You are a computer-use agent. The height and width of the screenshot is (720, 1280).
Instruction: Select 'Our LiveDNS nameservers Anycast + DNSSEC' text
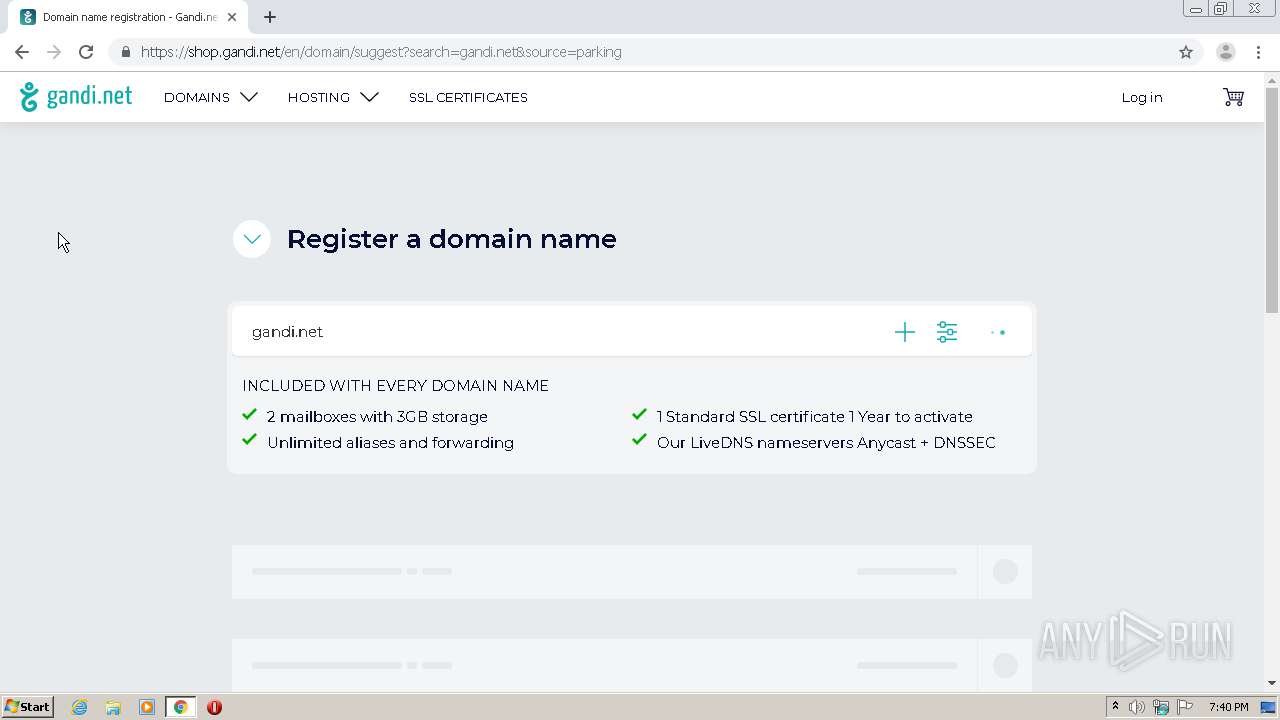tap(826, 443)
